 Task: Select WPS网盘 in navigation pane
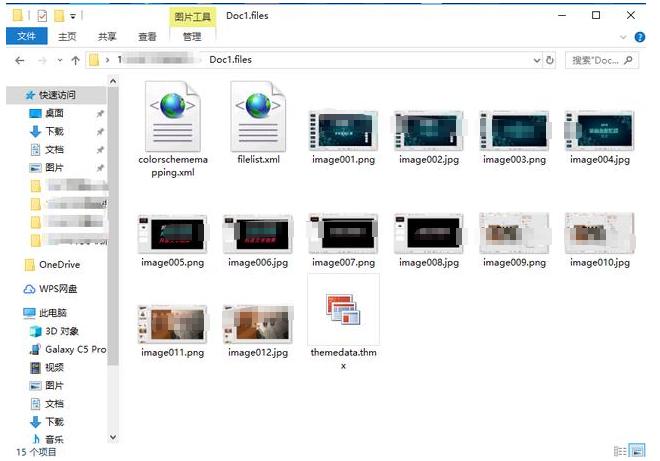click(58, 289)
